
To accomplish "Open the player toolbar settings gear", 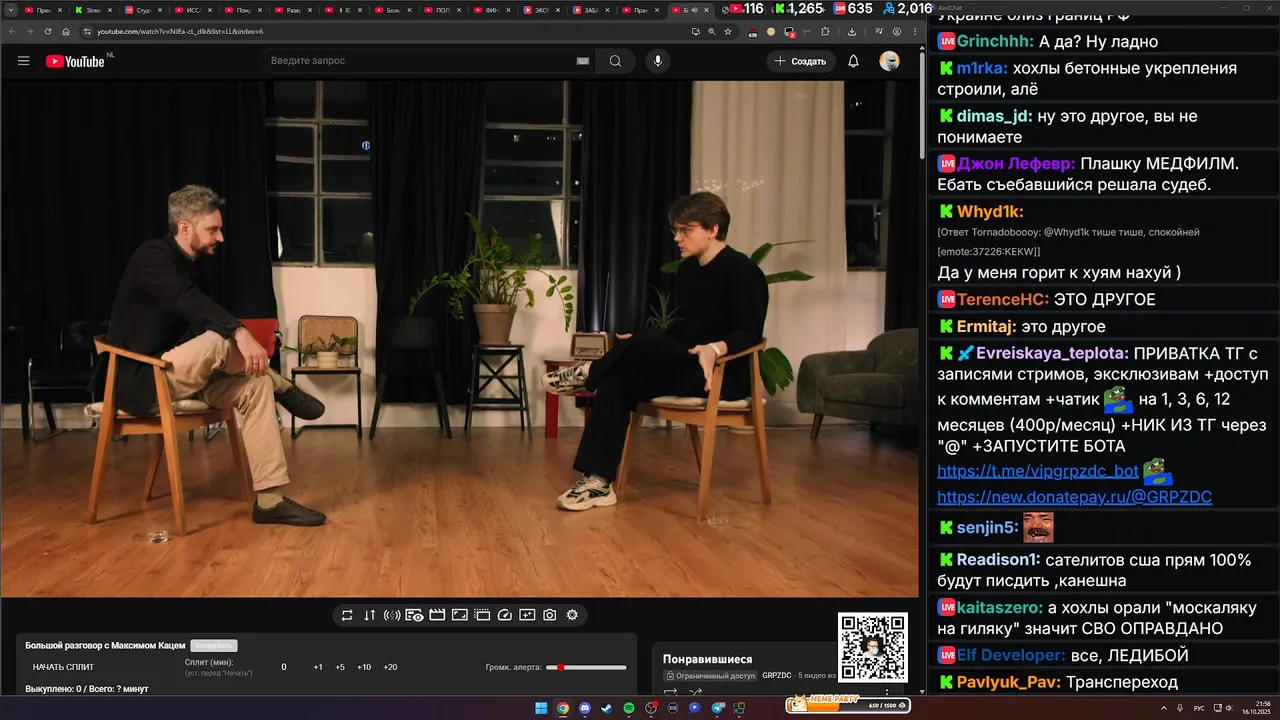I will click(x=572, y=615).
